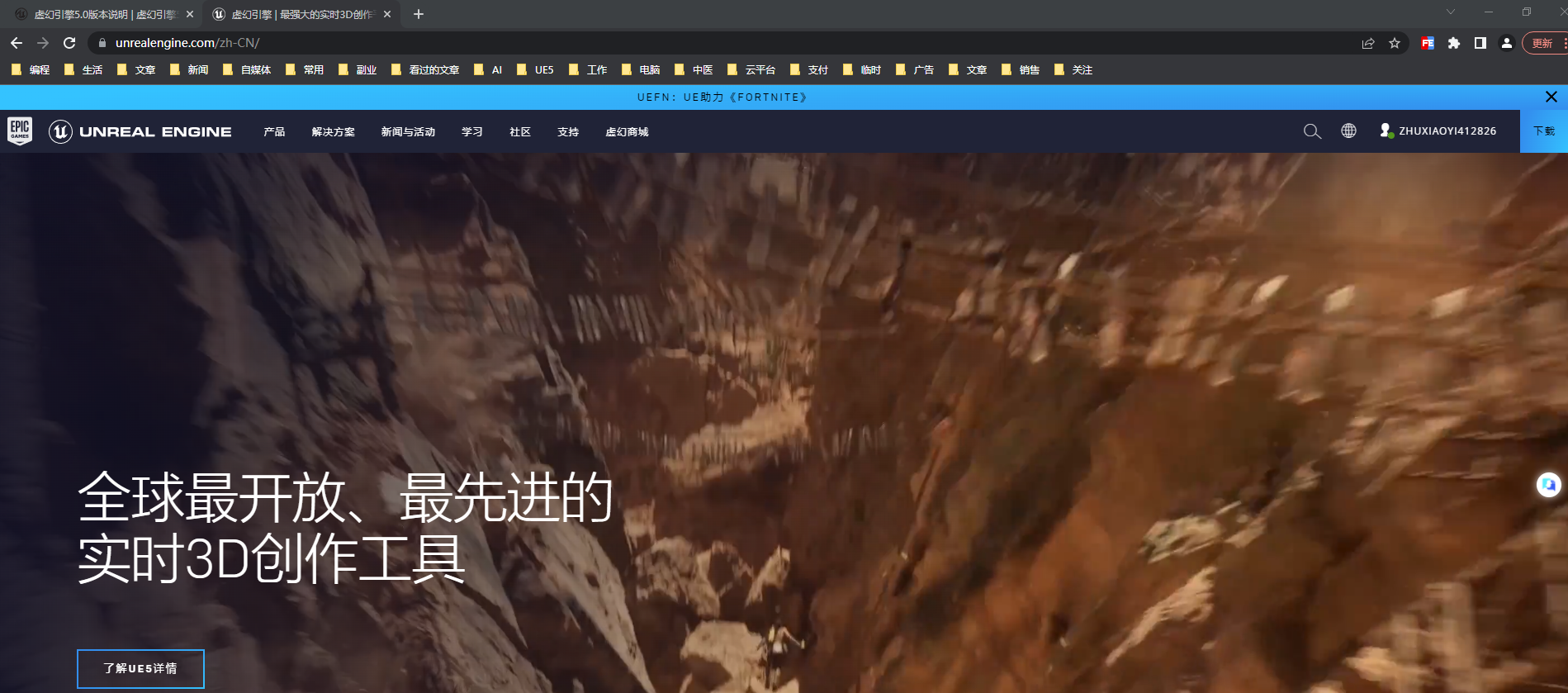Click the floating round assistant icon
The image size is (1568, 693).
1549,485
